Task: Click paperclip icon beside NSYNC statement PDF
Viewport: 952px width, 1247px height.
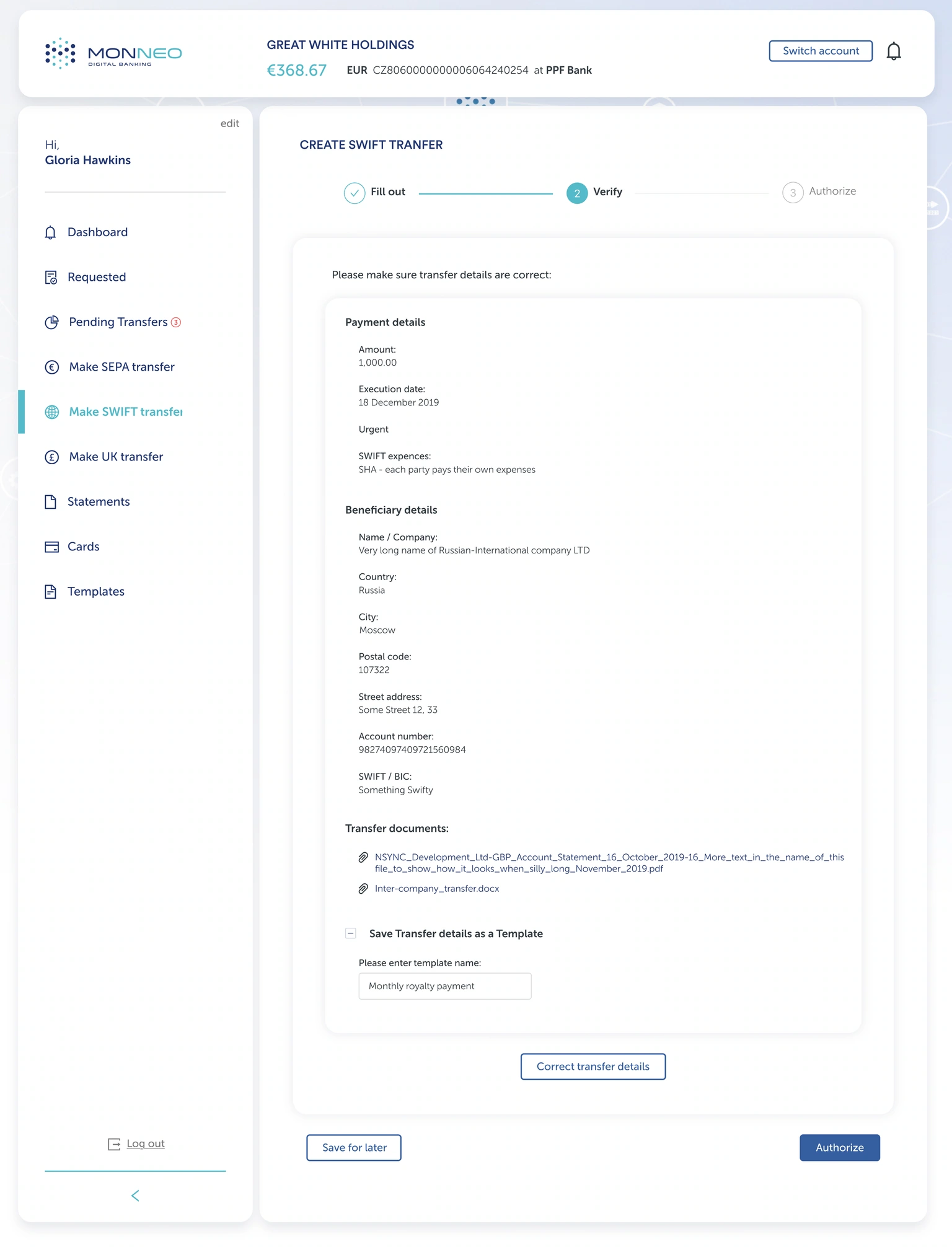Action: pyautogui.click(x=363, y=857)
